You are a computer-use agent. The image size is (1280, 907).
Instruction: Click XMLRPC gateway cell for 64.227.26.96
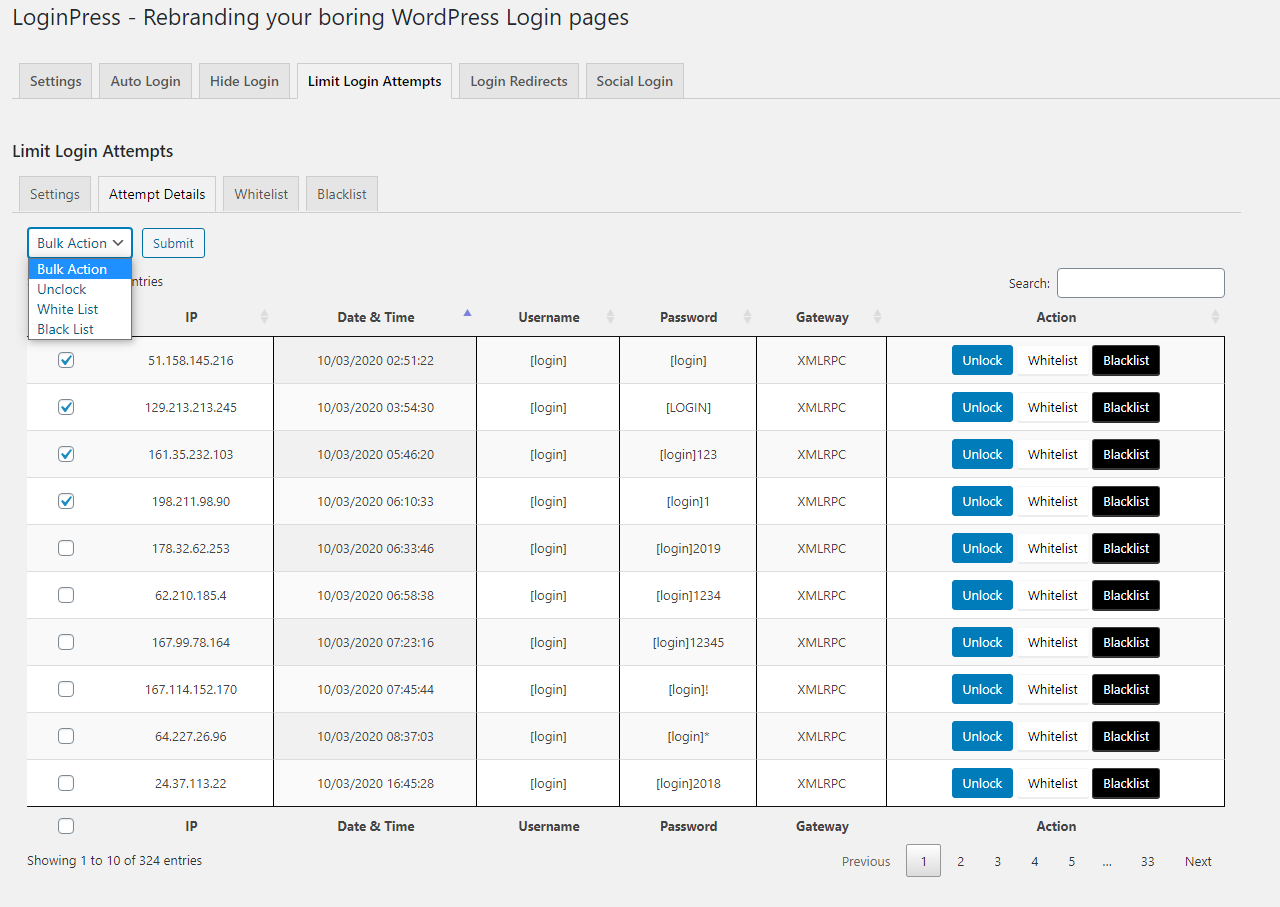[x=821, y=736]
